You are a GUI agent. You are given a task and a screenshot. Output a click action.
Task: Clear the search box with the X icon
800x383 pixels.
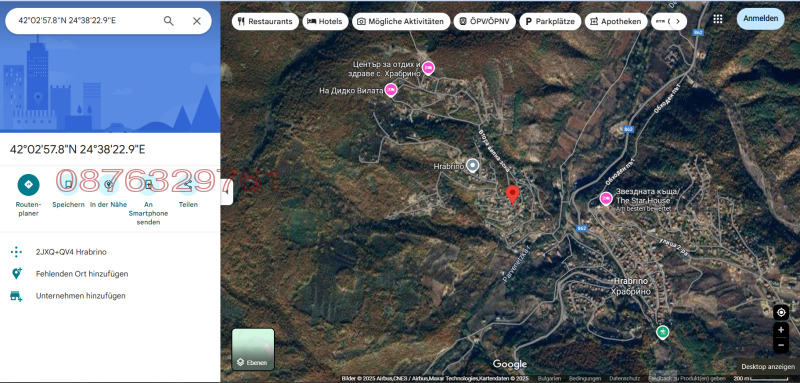[197, 21]
